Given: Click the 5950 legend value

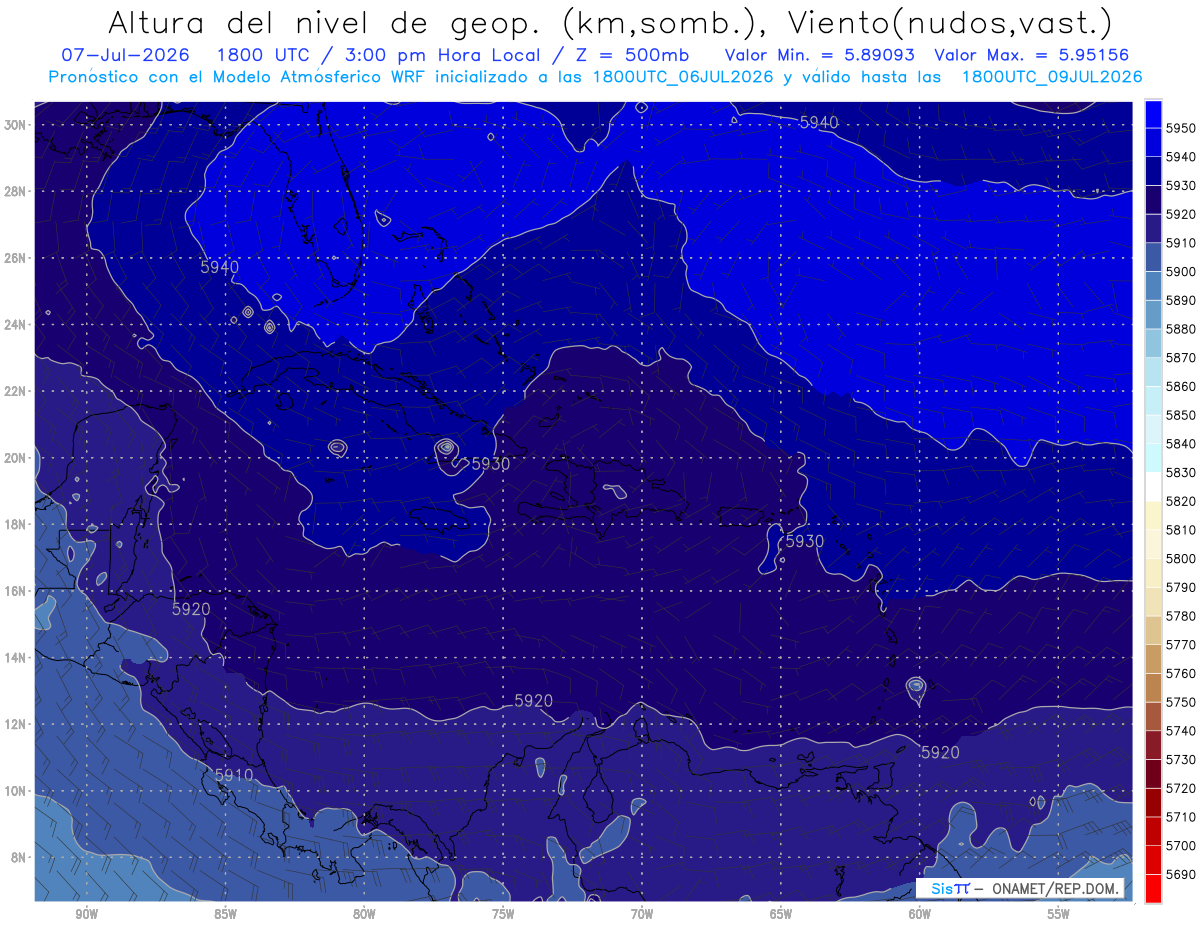Looking at the screenshot, I should click(x=1181, y=128).
